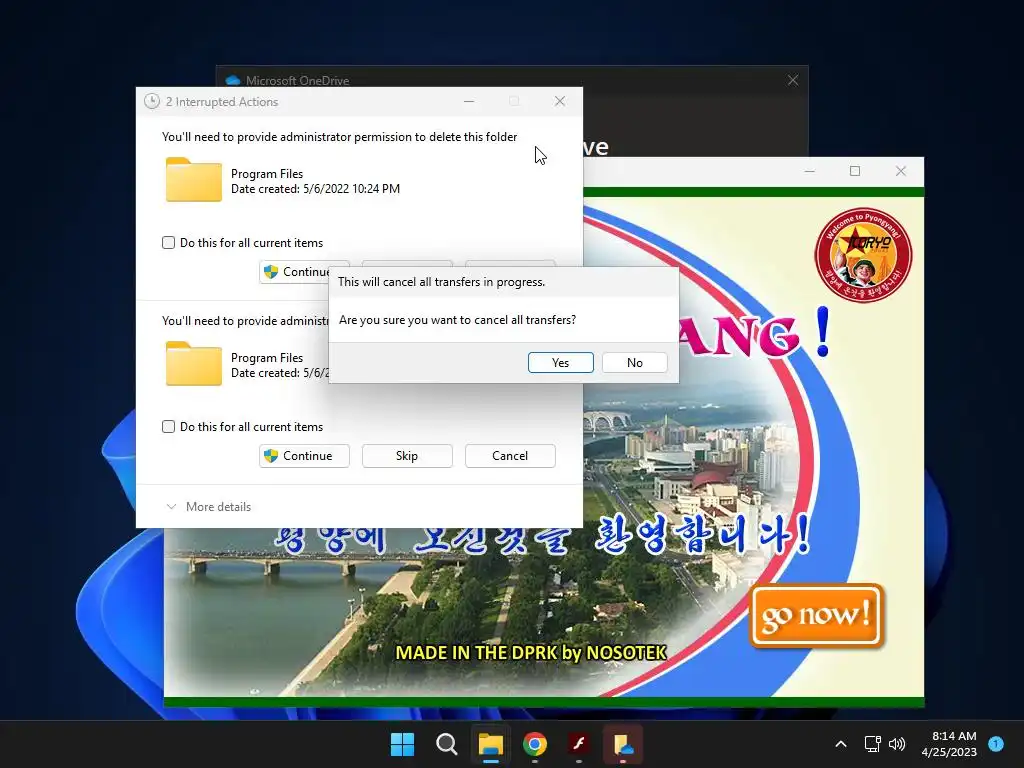Viewport: 1024px width, 768px height.
Task: Tick upper 'Do this for all current items' checkbox
Action: (x=168, y=243)
